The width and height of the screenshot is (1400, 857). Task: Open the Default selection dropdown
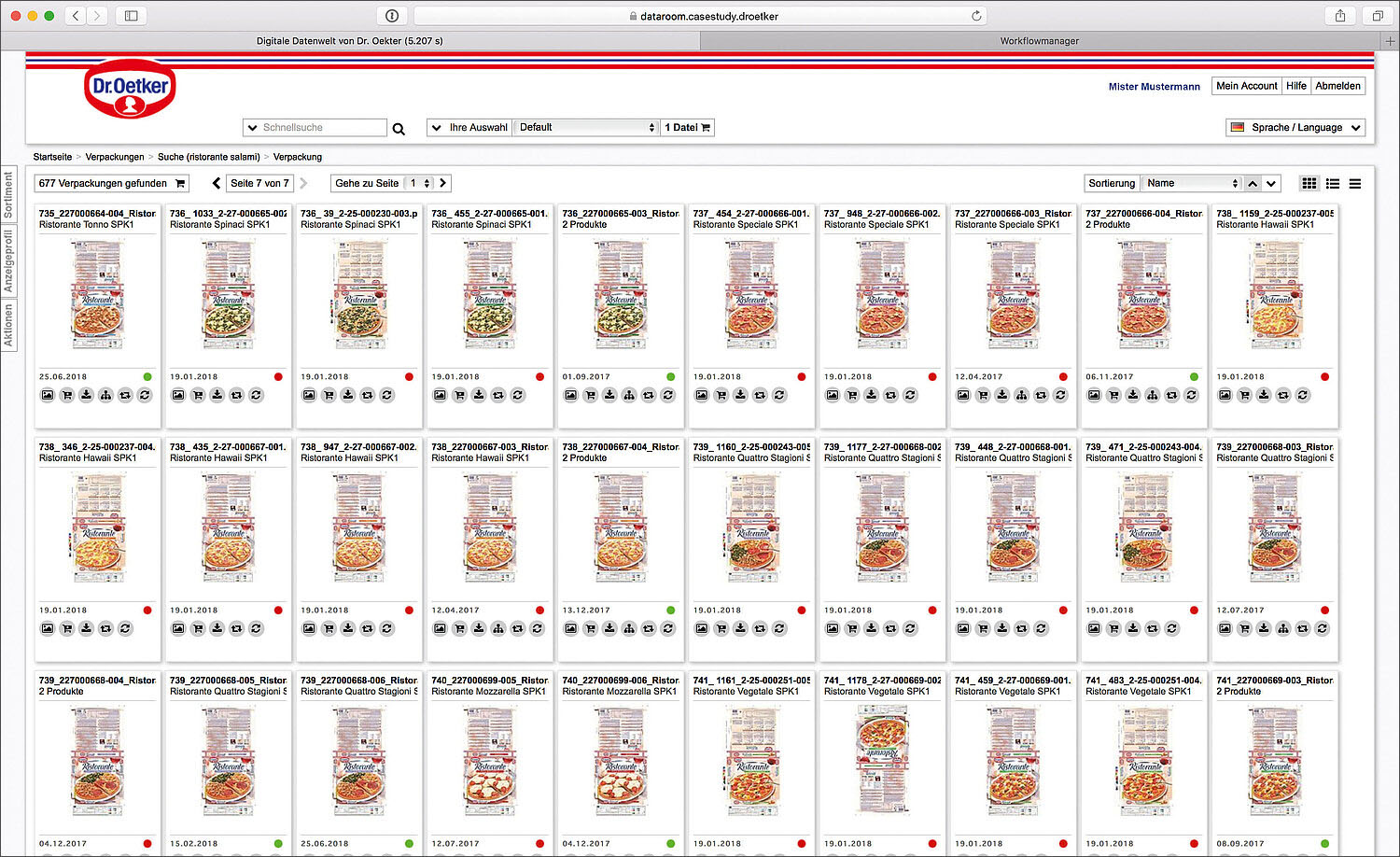[x=587, y=127]
